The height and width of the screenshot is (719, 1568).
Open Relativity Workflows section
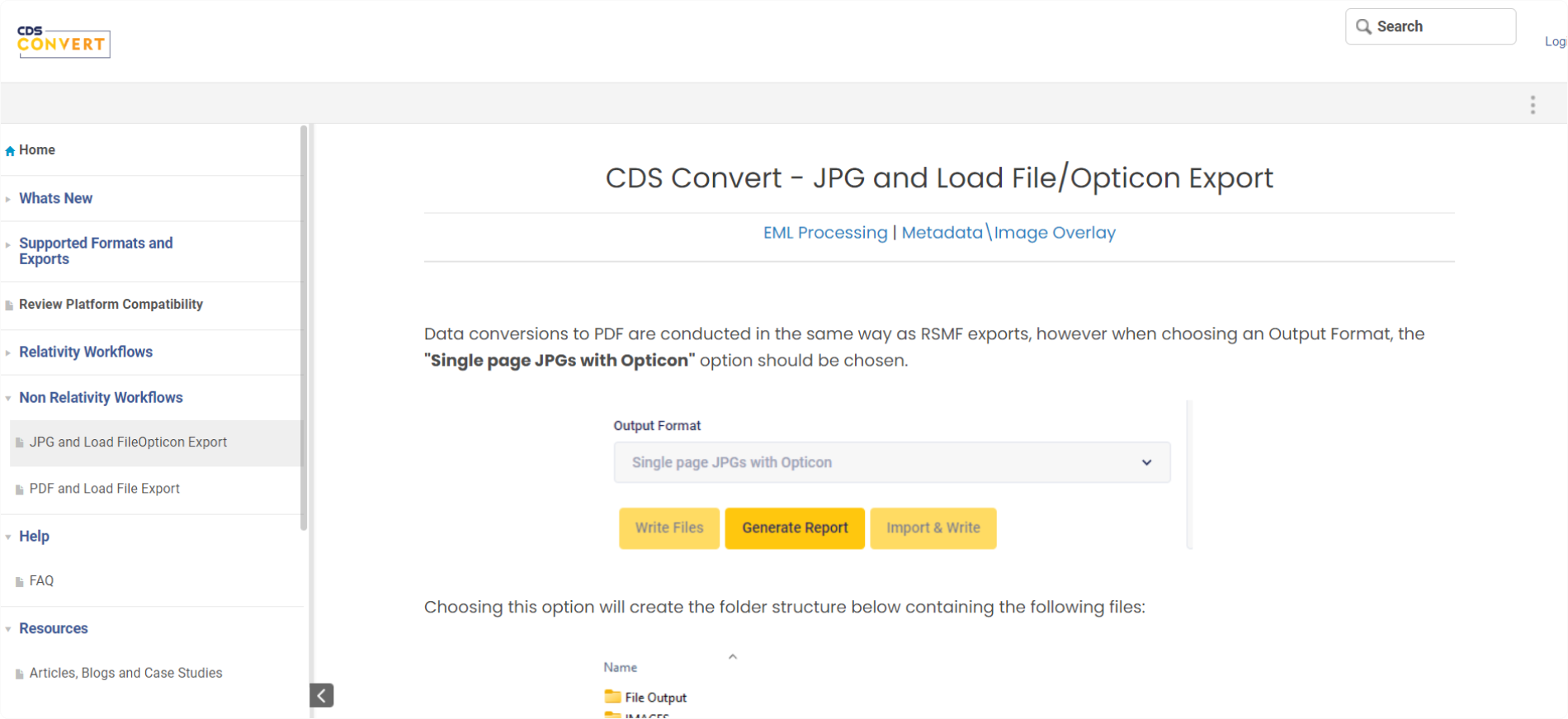[86, 352]
